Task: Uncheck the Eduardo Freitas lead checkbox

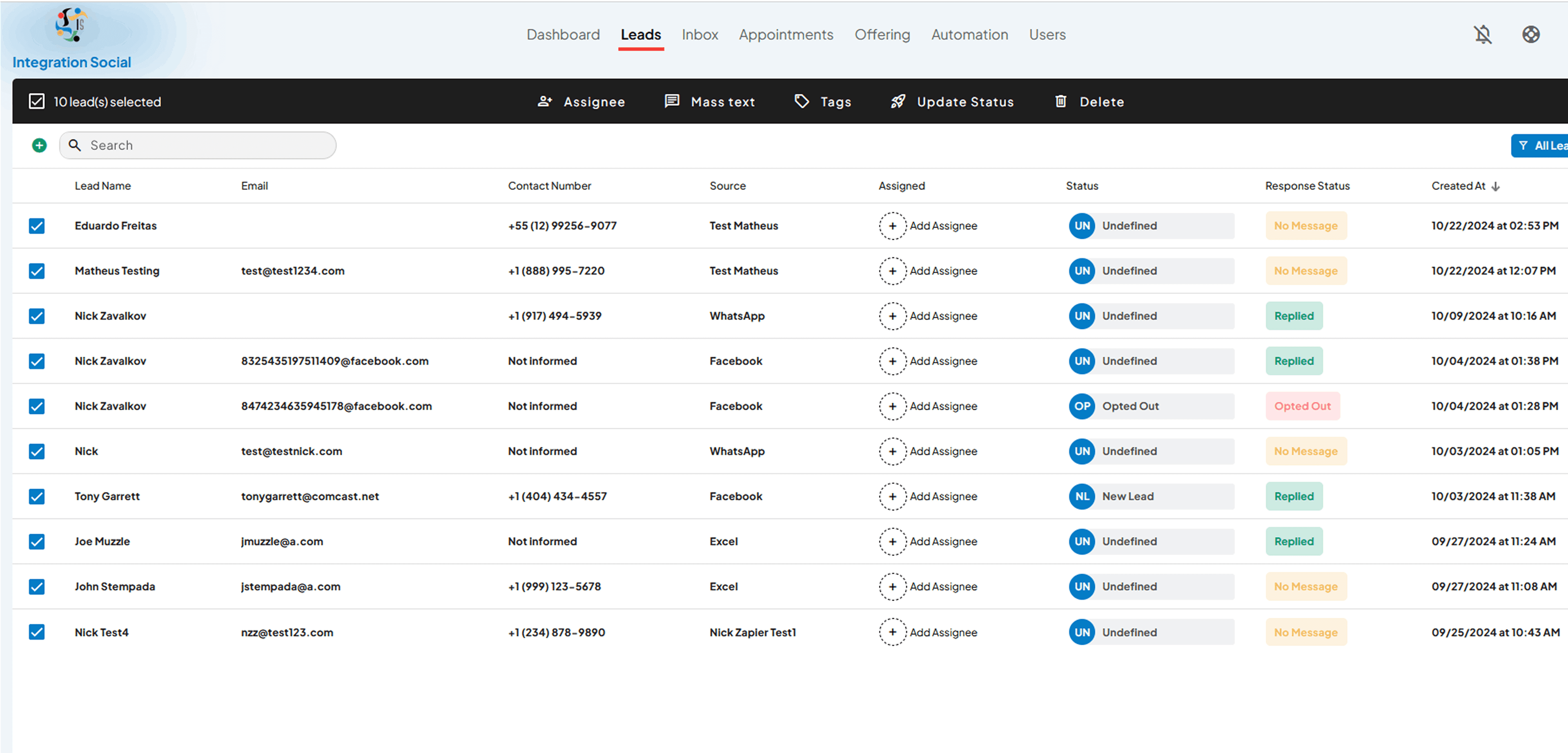Action: click(36, 226)
